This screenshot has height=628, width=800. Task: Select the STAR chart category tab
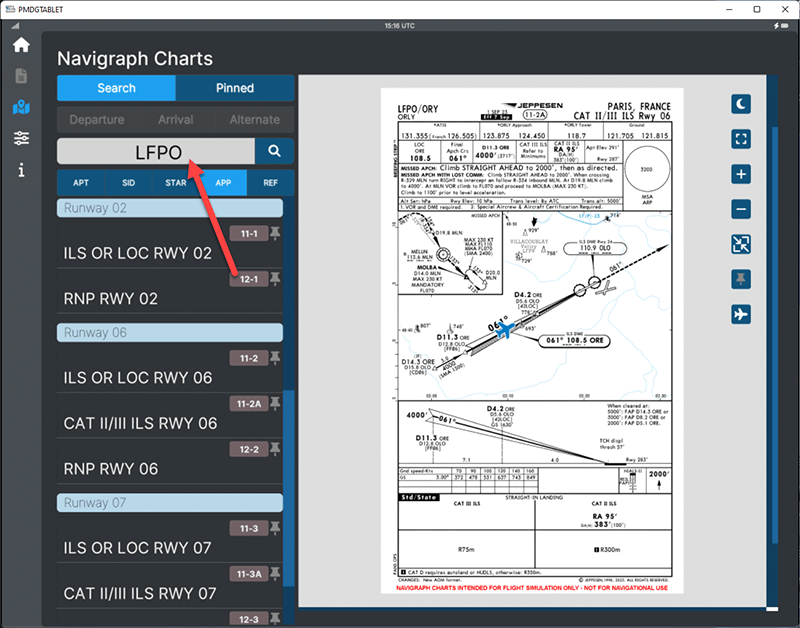tap(175, 183)
